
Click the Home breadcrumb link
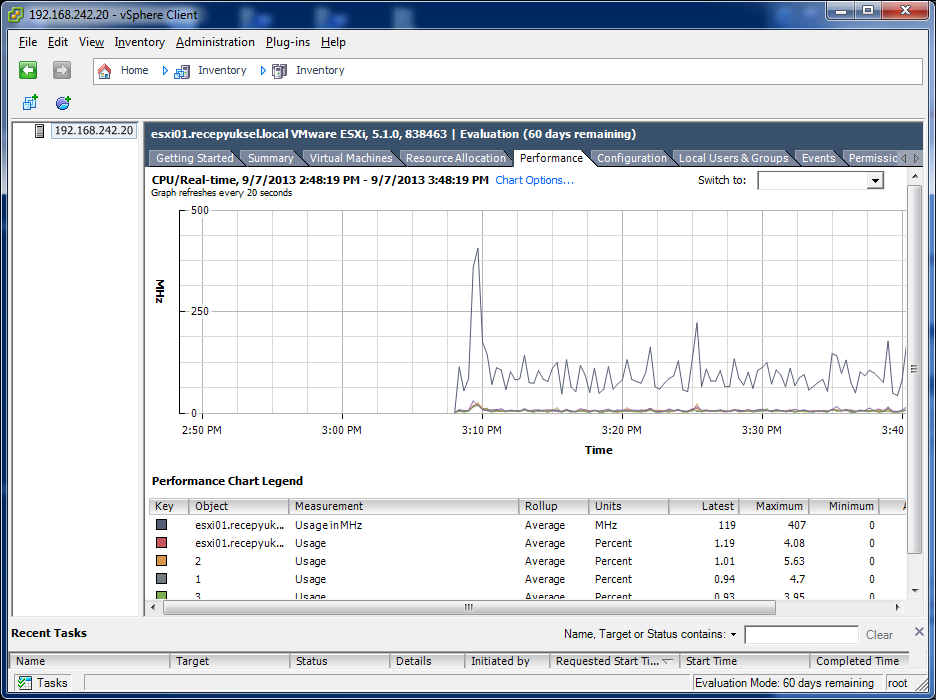point(134,70)
